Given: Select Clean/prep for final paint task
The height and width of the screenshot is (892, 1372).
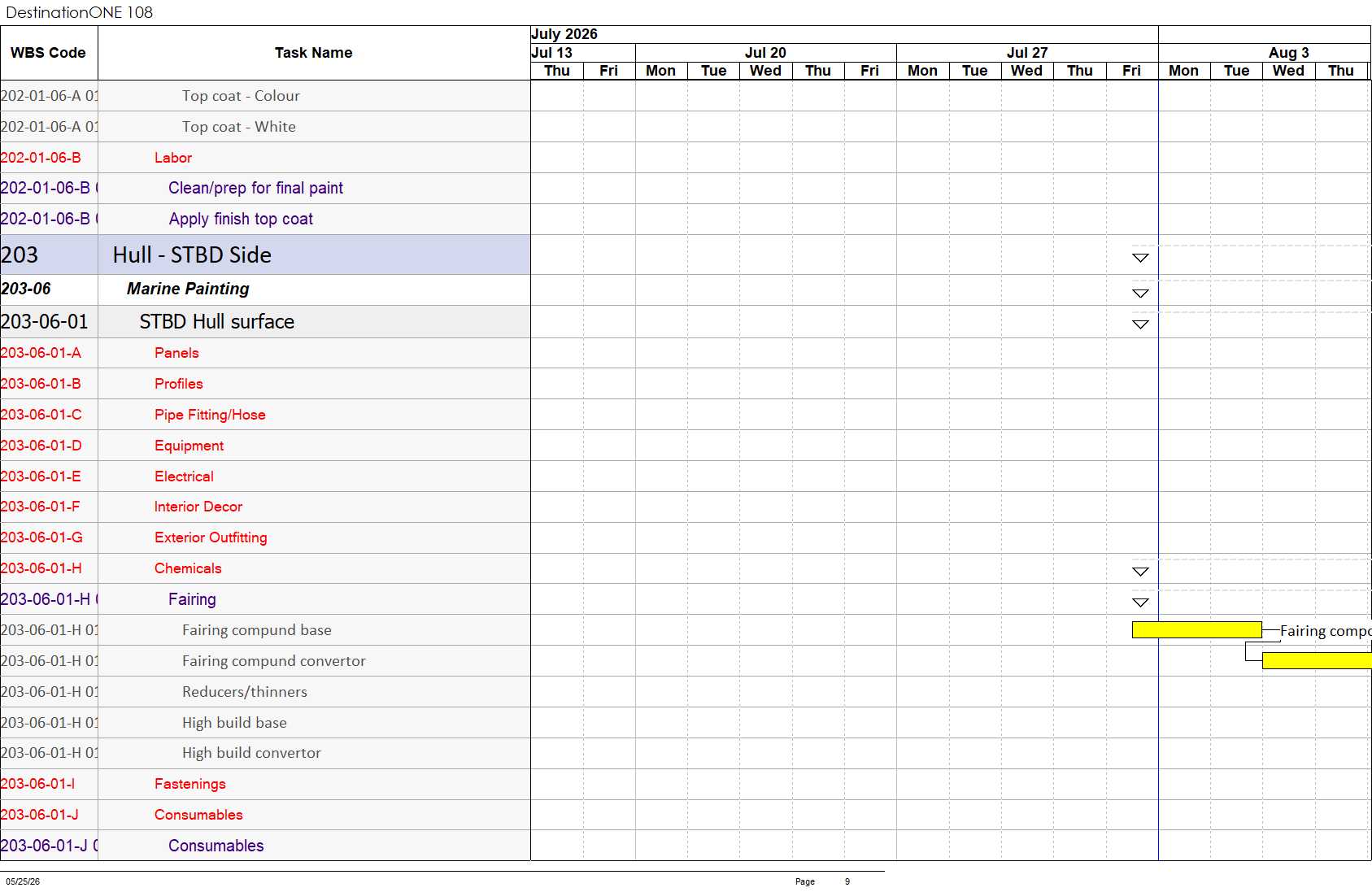Looking at the screenshot, I should click(x=255, y=188).
